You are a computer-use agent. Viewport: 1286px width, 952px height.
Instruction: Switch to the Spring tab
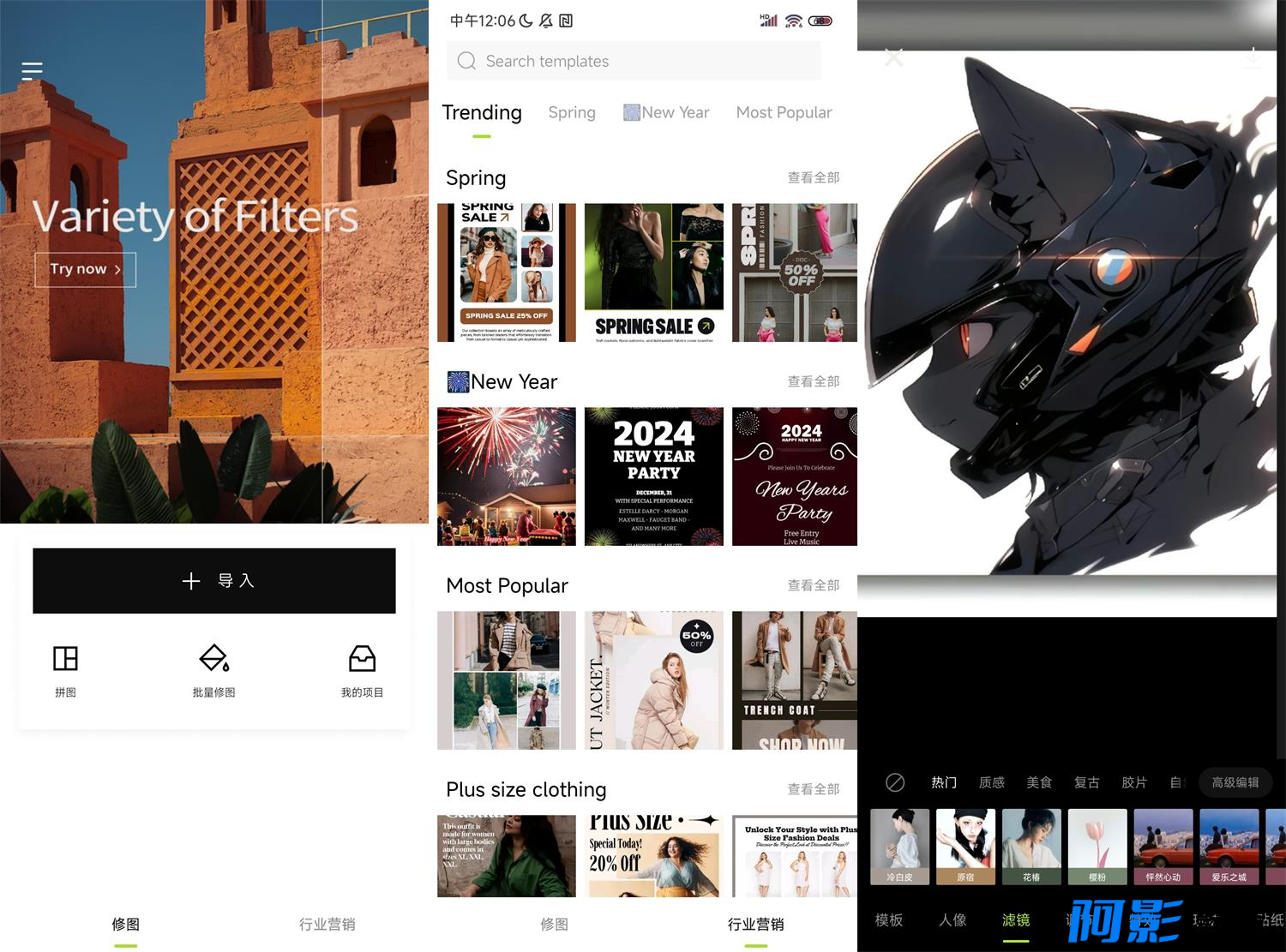[572, 112]
